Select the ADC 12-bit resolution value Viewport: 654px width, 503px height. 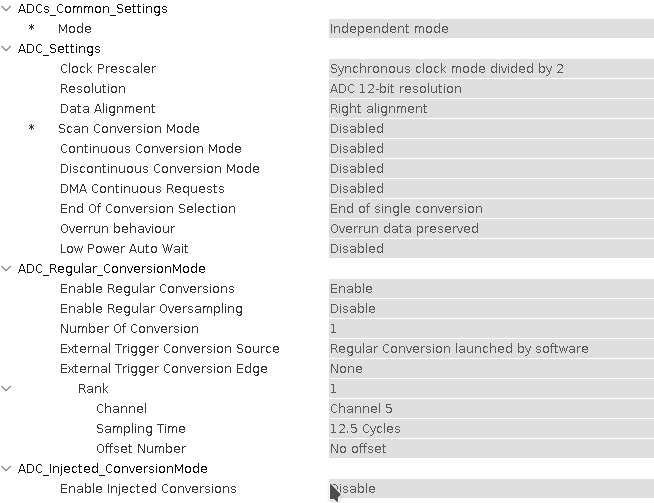(x=490, y=89)
